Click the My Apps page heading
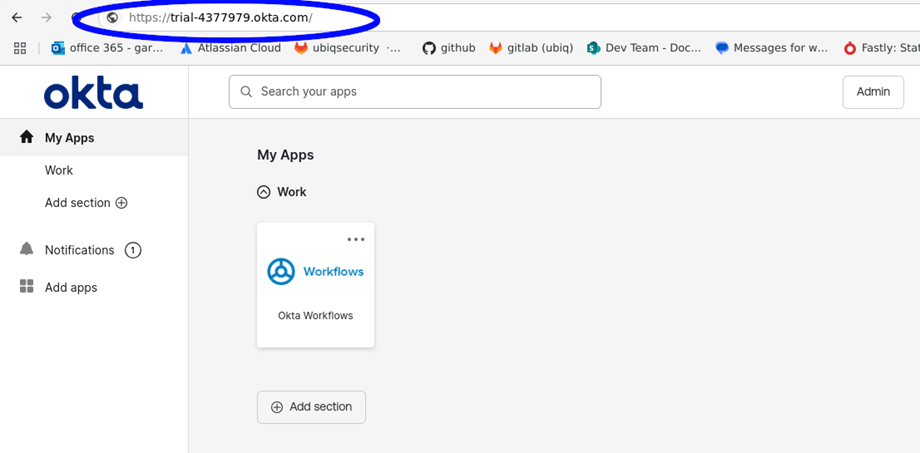Image resolution: width=920 pixels, height=453 pixels. tap(285, 155)
